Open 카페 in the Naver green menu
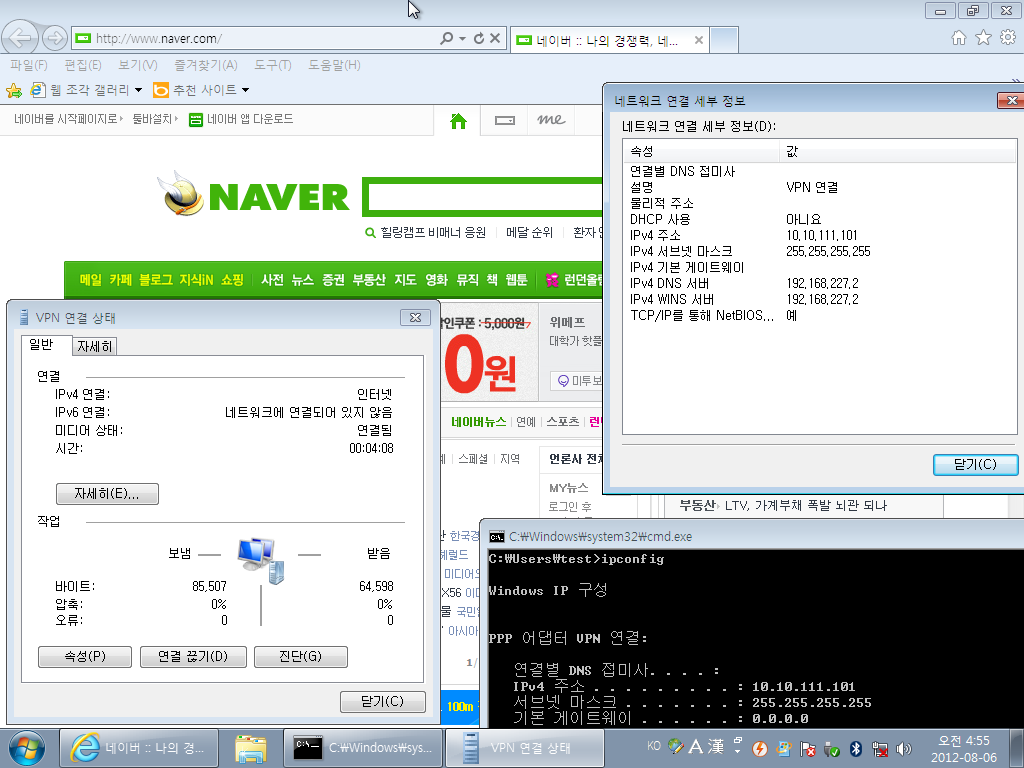Image resolution: width=1024 pixels, height=768 pixels. [x=120, y=280]
